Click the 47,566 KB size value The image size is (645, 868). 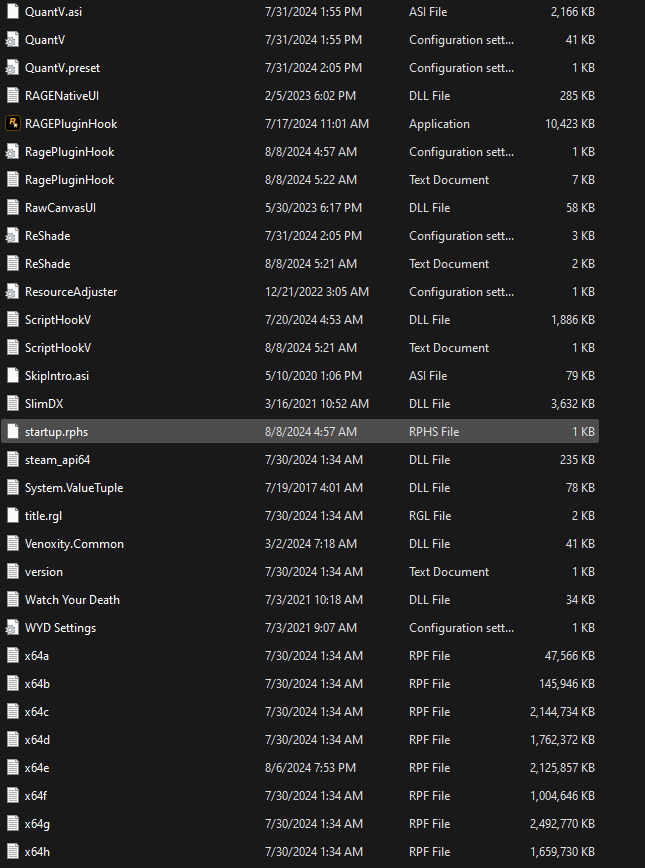click(x=570, y=656)
